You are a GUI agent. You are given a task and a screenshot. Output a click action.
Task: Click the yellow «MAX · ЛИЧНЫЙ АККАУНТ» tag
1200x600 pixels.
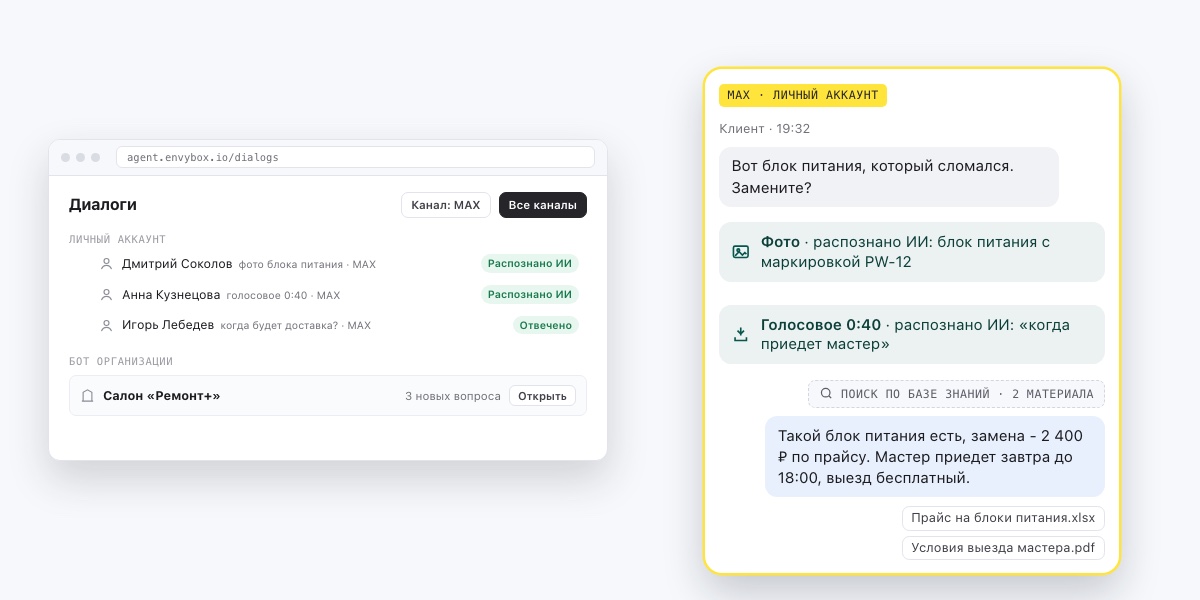coord(803,95)
